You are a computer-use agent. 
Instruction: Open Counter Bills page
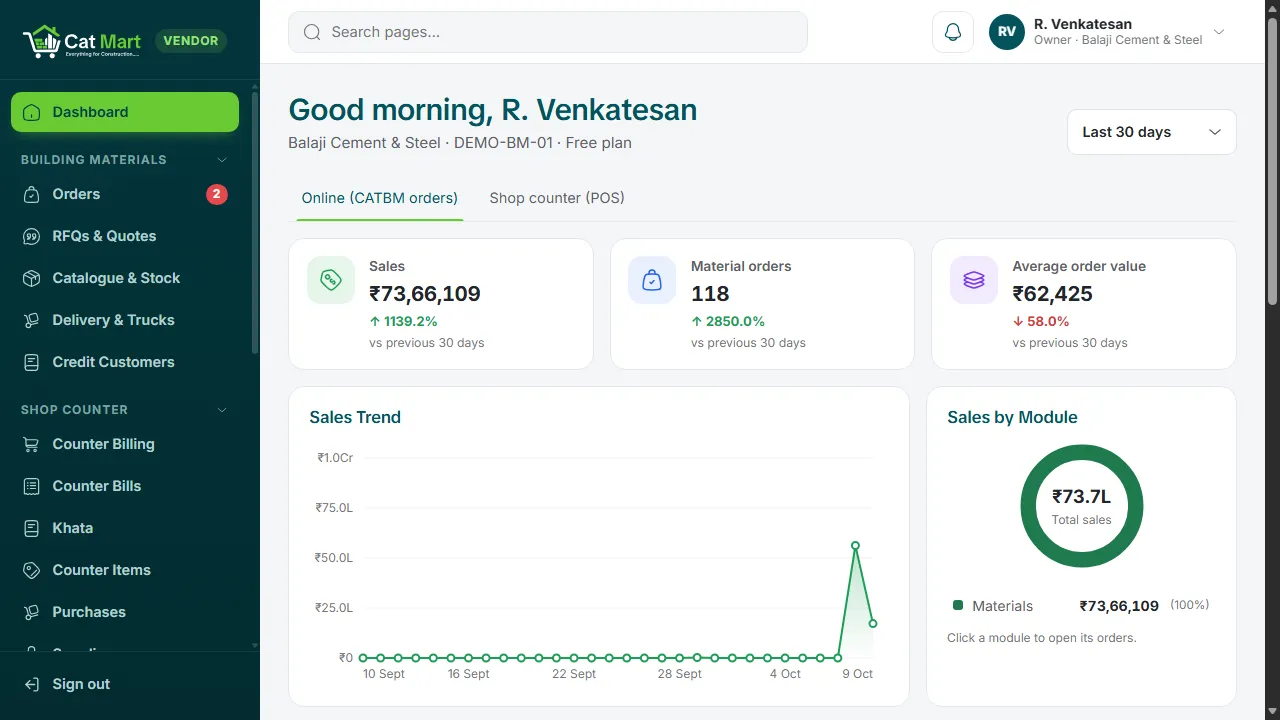[x=125, y=486]
